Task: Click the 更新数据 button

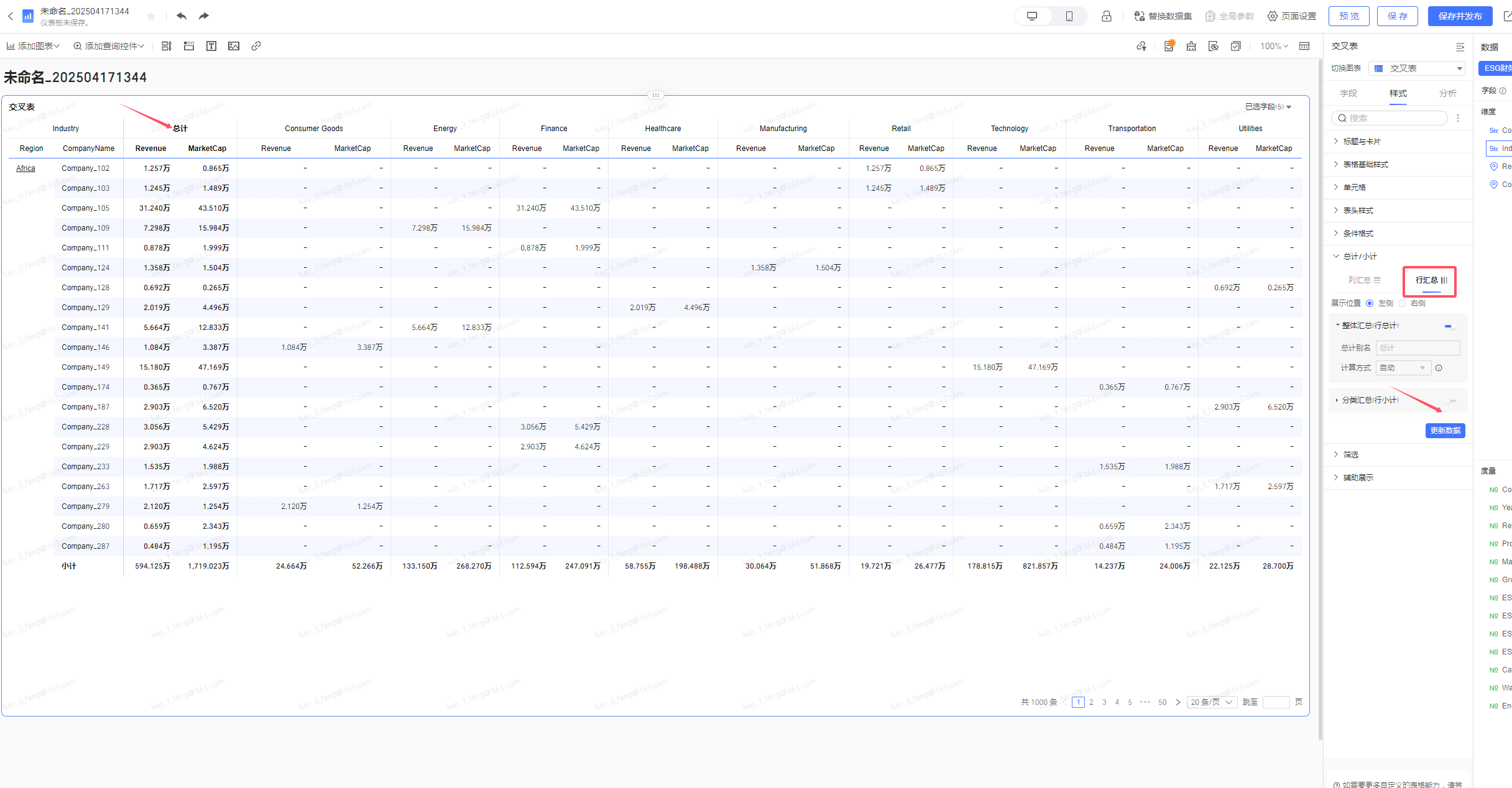Action: point(1445,431)
